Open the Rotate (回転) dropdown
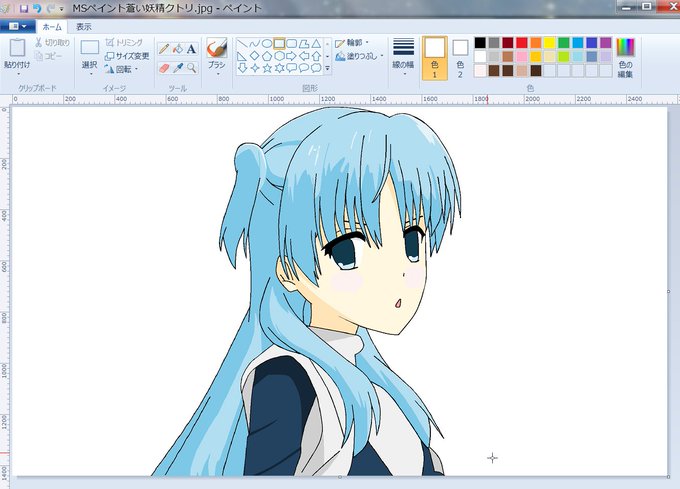This screenshot has width=680, height=489. [x=121, y=69]
